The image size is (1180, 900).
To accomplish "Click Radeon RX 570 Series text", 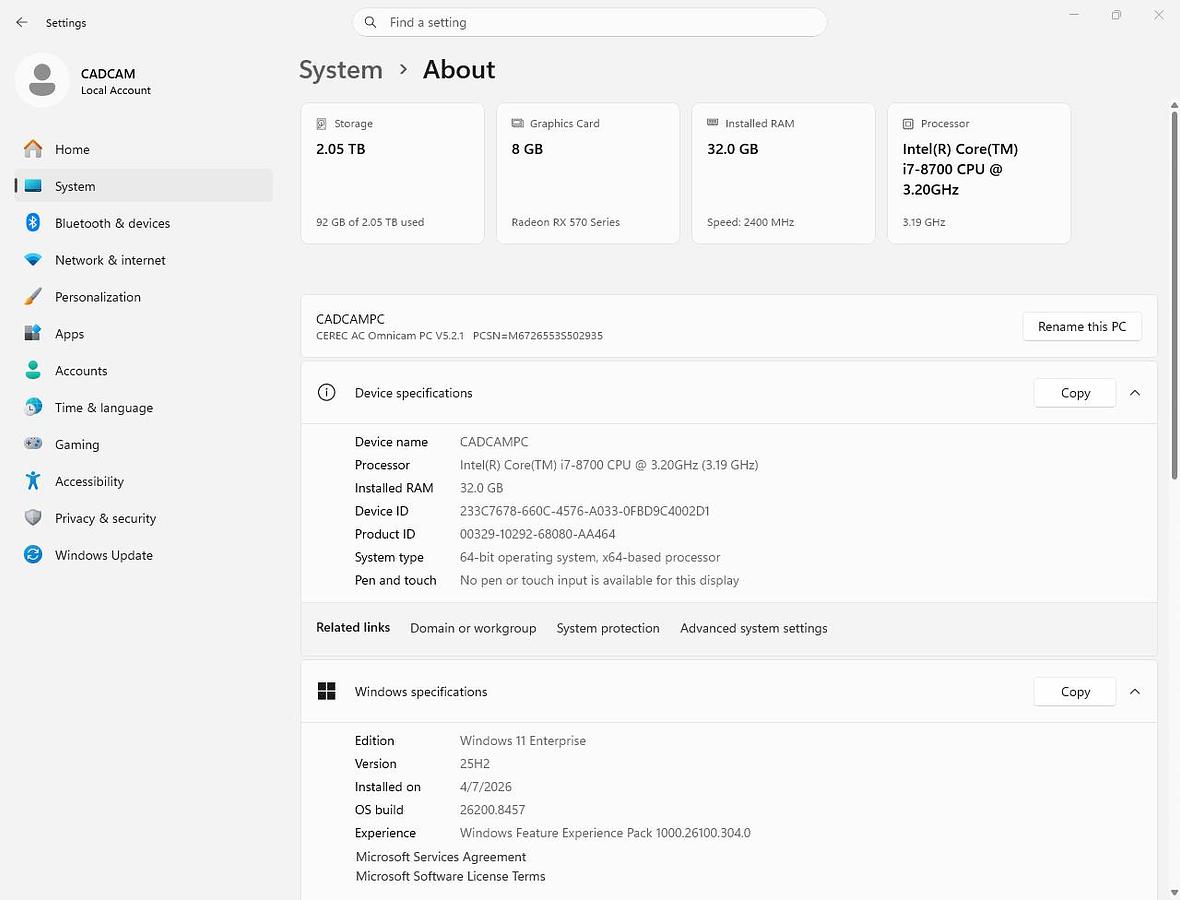I will click(565, 222).
